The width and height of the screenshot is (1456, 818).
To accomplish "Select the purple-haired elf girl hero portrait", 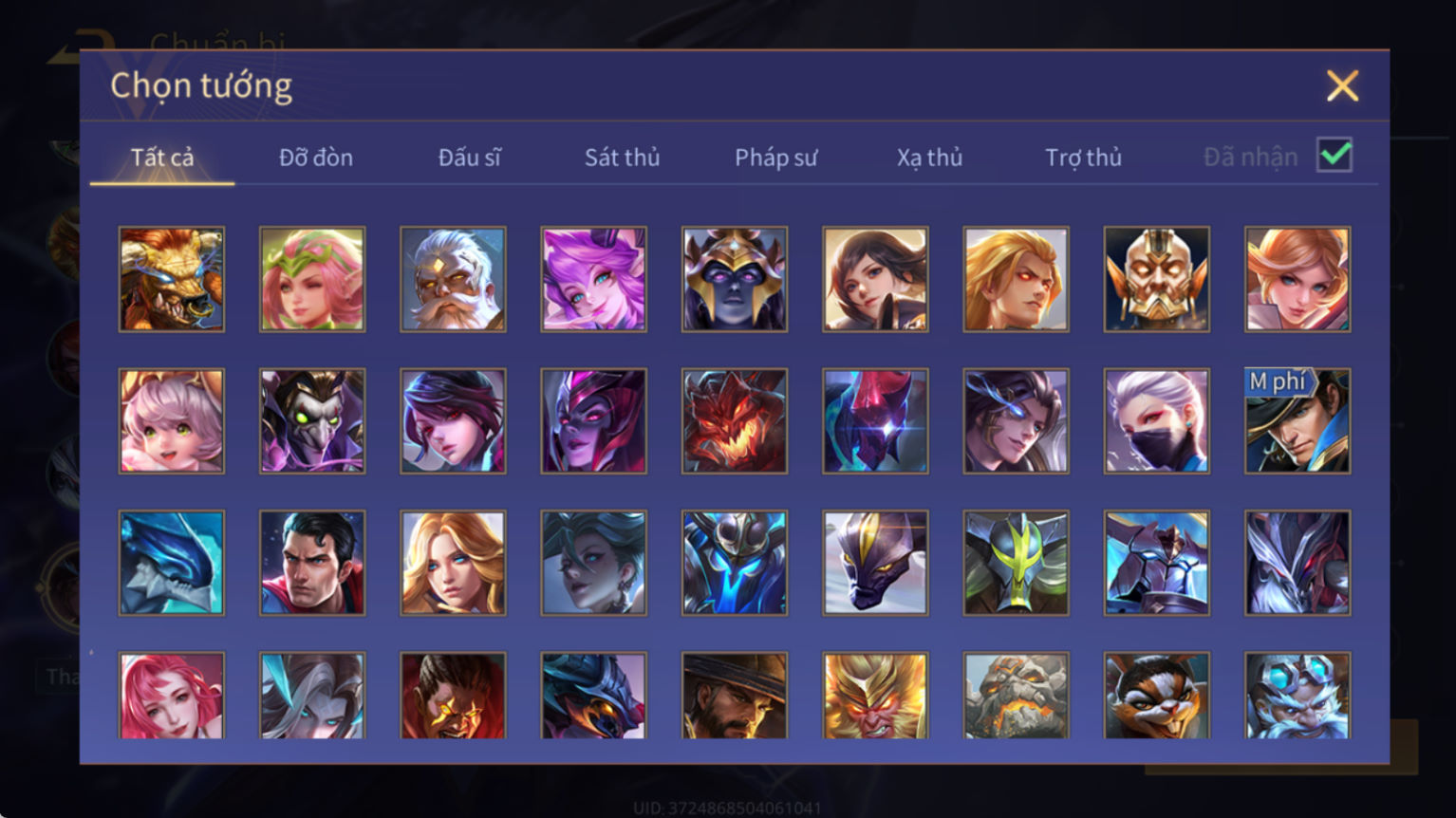I will pos(593,279).
